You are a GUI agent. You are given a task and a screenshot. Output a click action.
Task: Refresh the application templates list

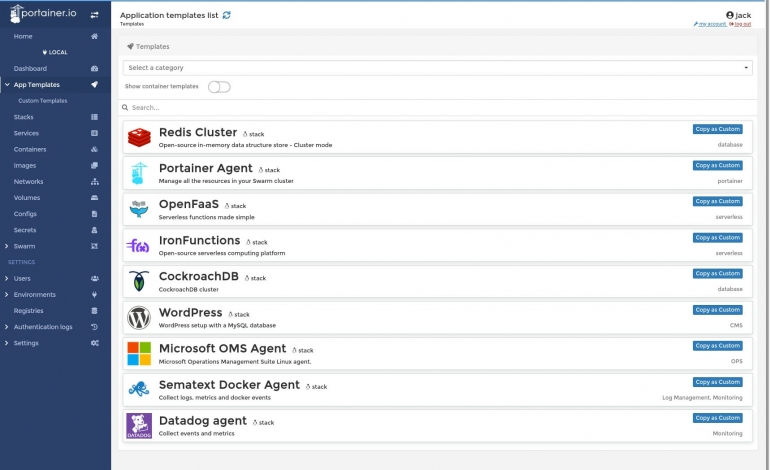pos(226,15)
